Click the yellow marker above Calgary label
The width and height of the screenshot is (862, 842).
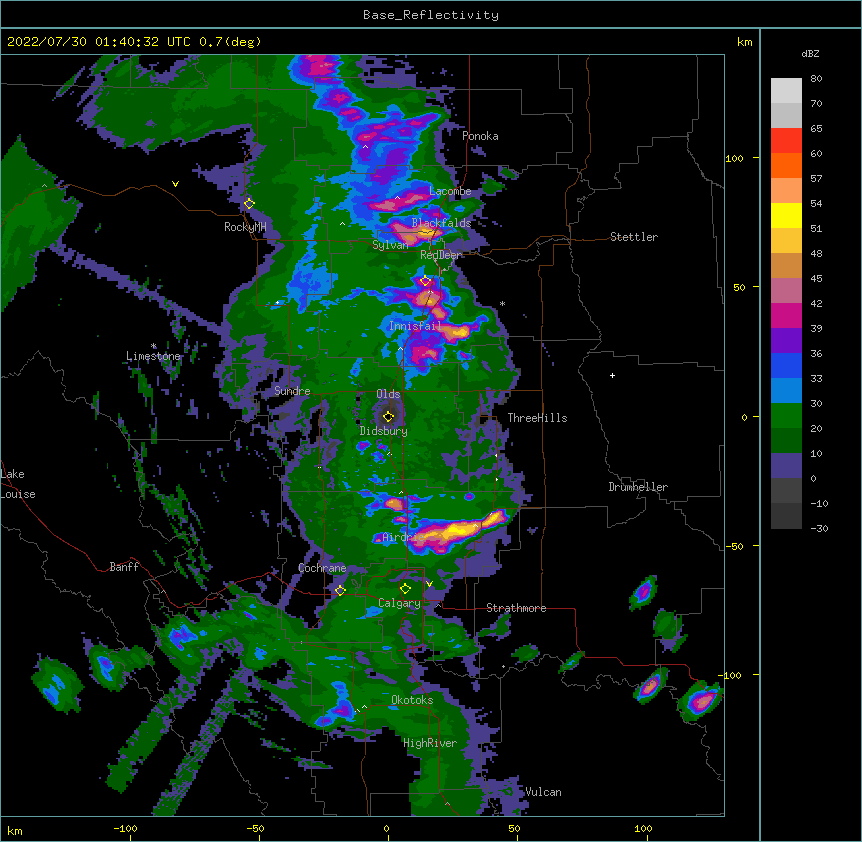tap(405, 589)
